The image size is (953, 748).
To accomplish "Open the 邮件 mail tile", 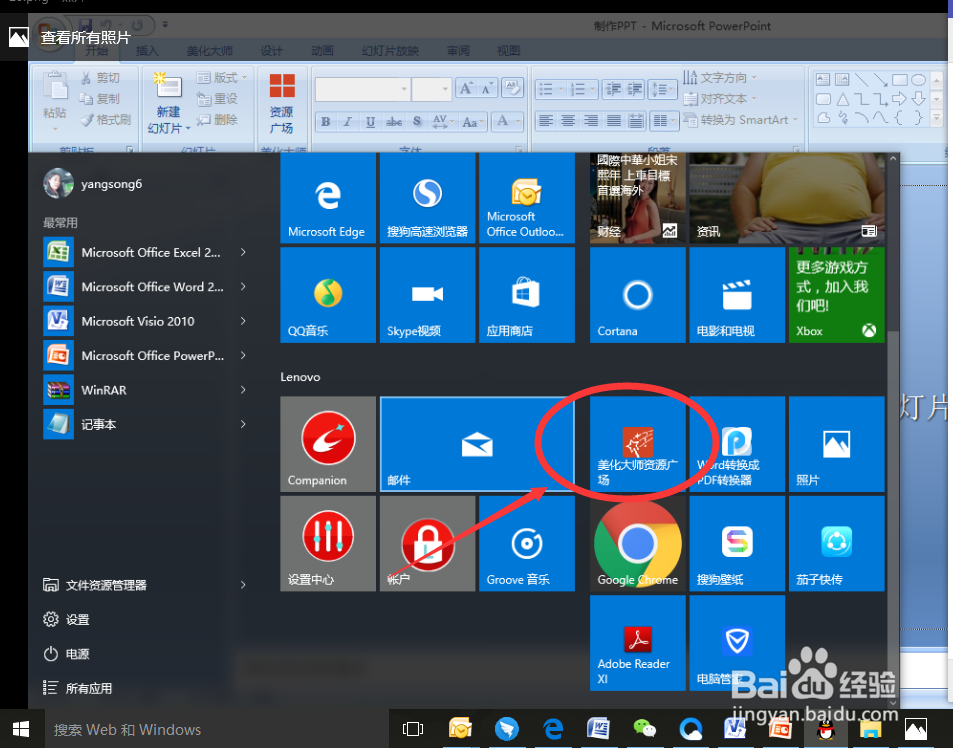I will (x=477, y=444).
